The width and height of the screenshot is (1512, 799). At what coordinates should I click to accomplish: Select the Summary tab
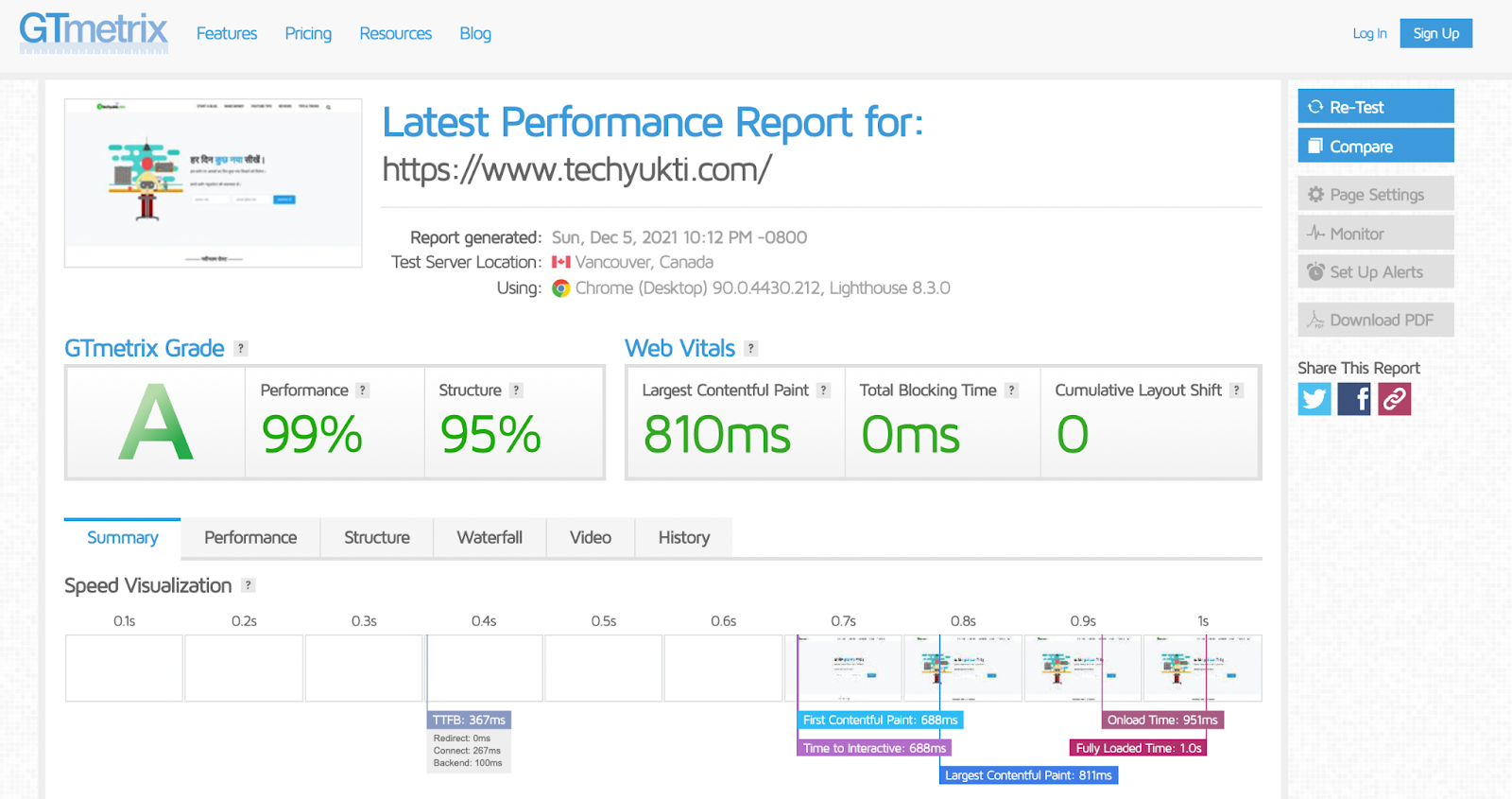(x=123, y=537)
